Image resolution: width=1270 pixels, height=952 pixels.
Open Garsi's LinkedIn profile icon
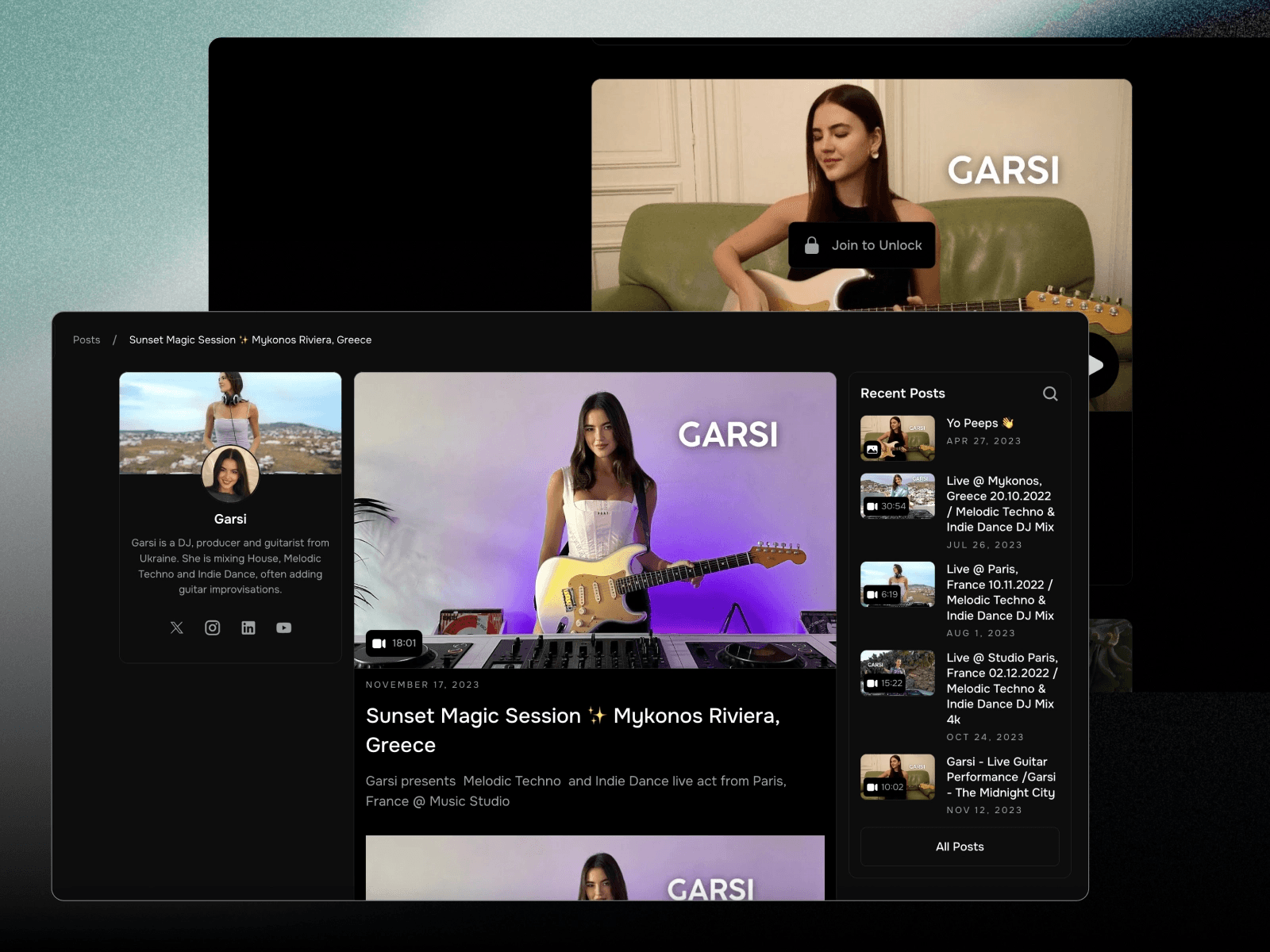pos(248,628)
